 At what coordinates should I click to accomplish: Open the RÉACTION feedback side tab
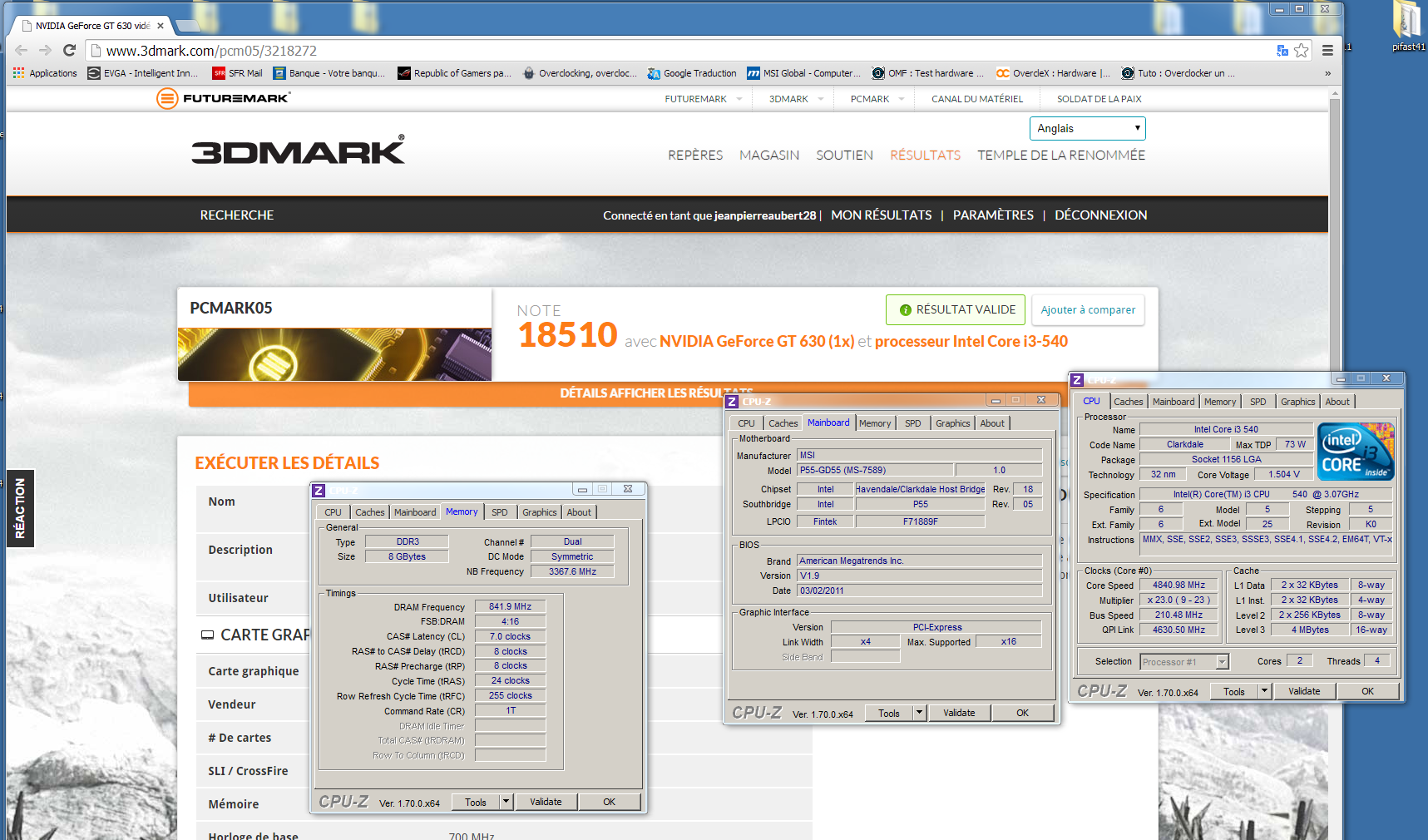[20, 508]
